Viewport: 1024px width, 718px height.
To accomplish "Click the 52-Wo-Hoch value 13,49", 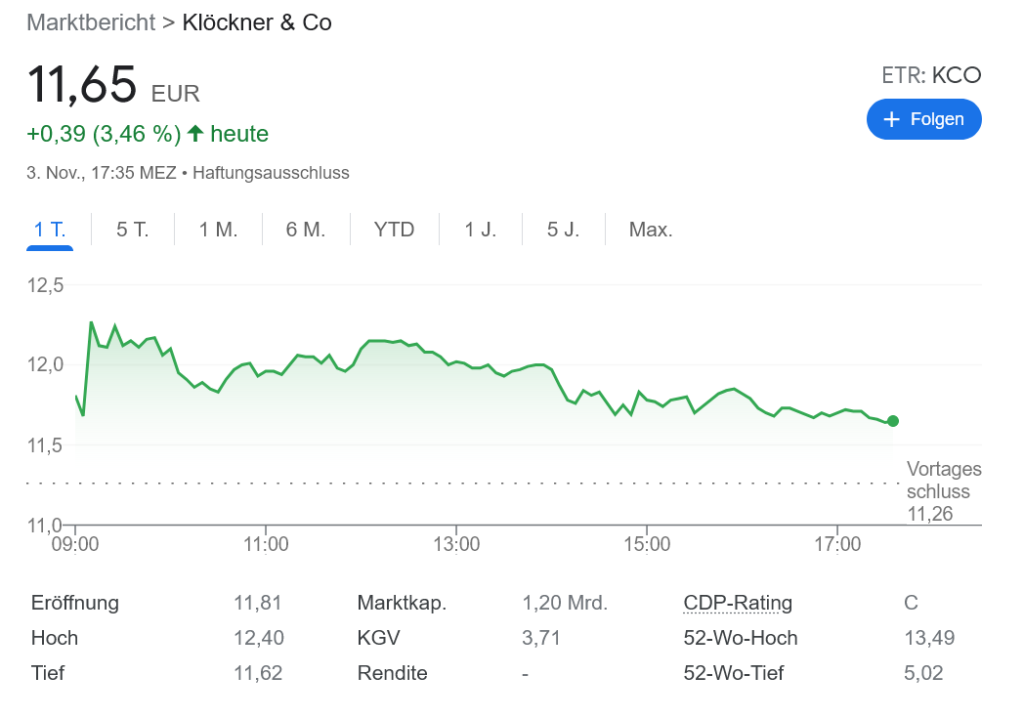I will click(930, 637).
